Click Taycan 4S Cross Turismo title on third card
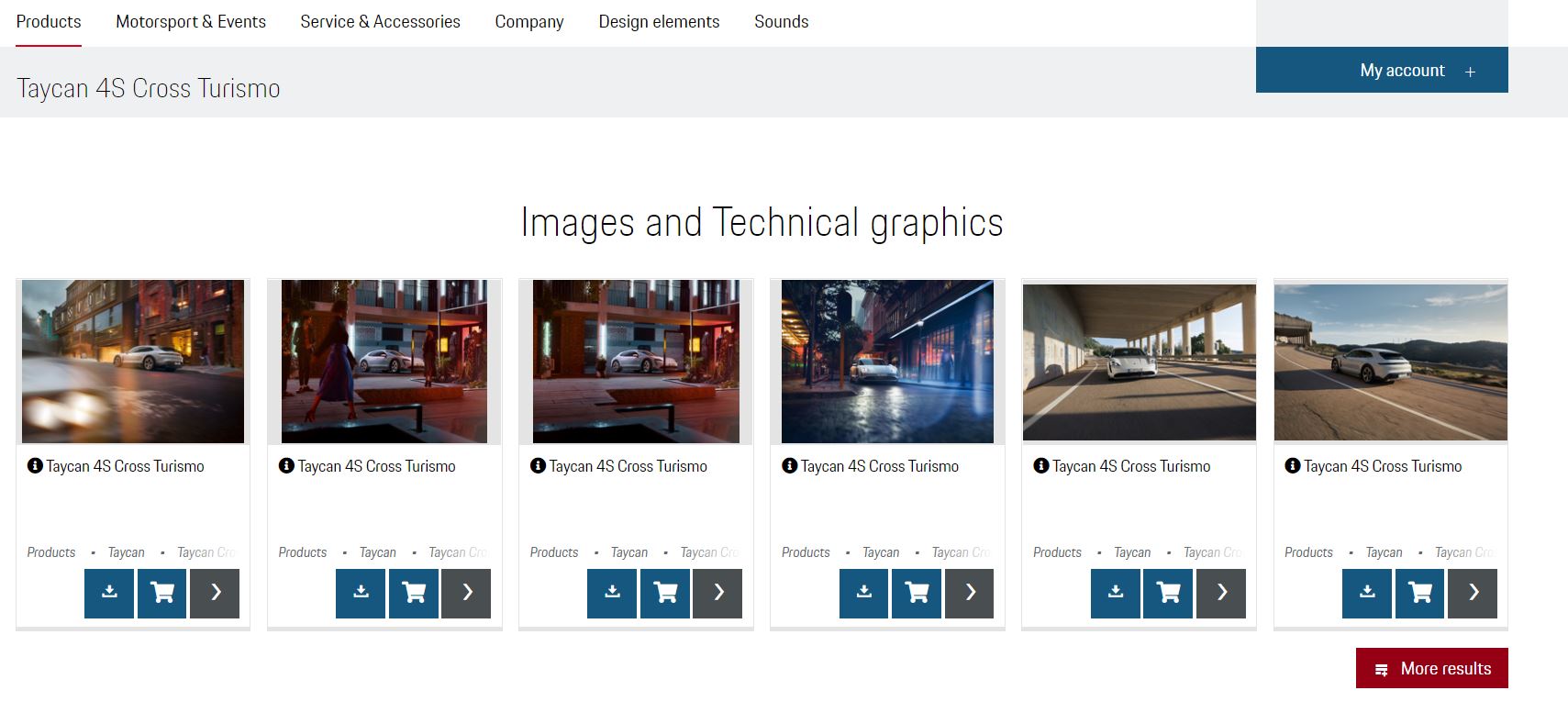The image size is (1568, 724). click(628, 466)
